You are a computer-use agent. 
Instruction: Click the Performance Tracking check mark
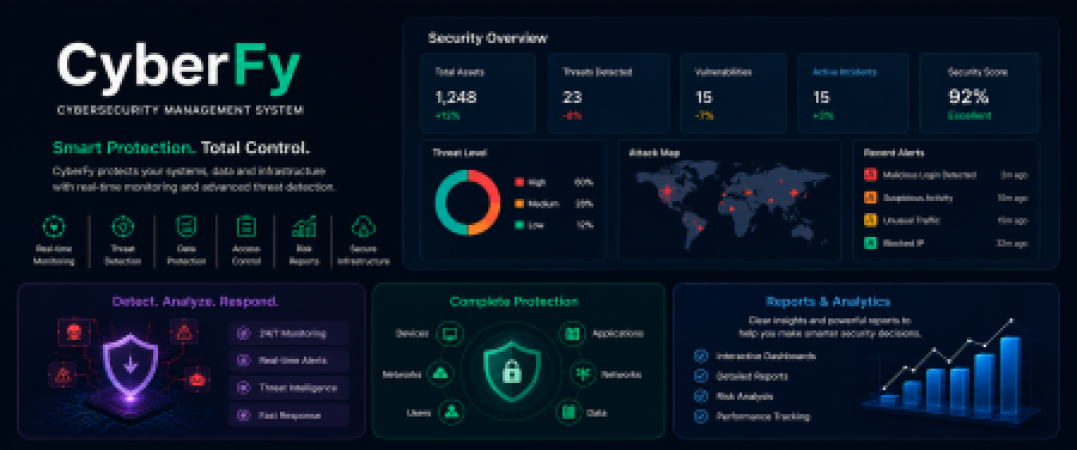click(x=701, y=416)
